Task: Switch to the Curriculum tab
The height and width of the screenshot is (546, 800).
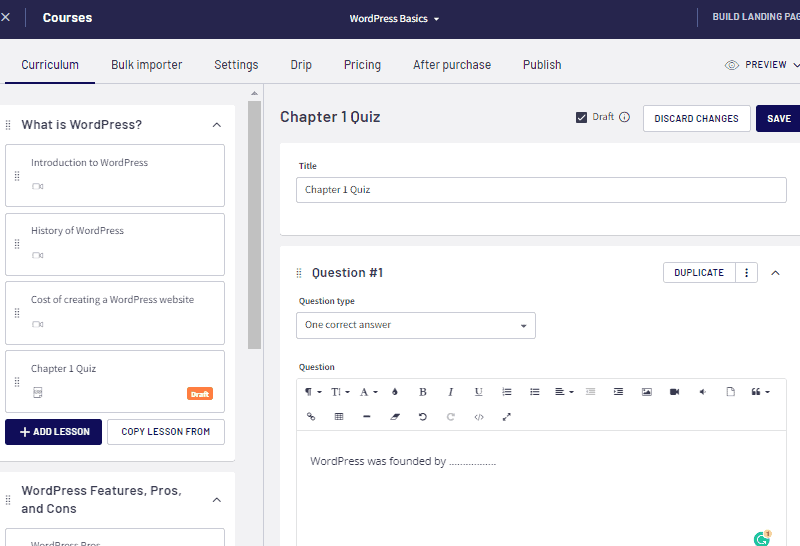Action: coord(50,65)
